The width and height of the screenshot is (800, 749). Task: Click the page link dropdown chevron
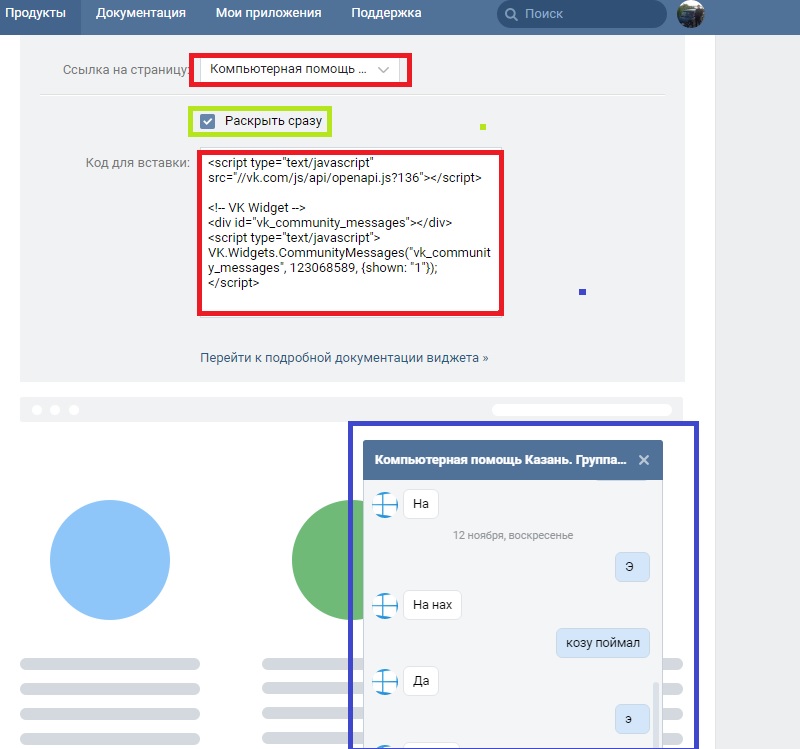[x=384, y=70]
